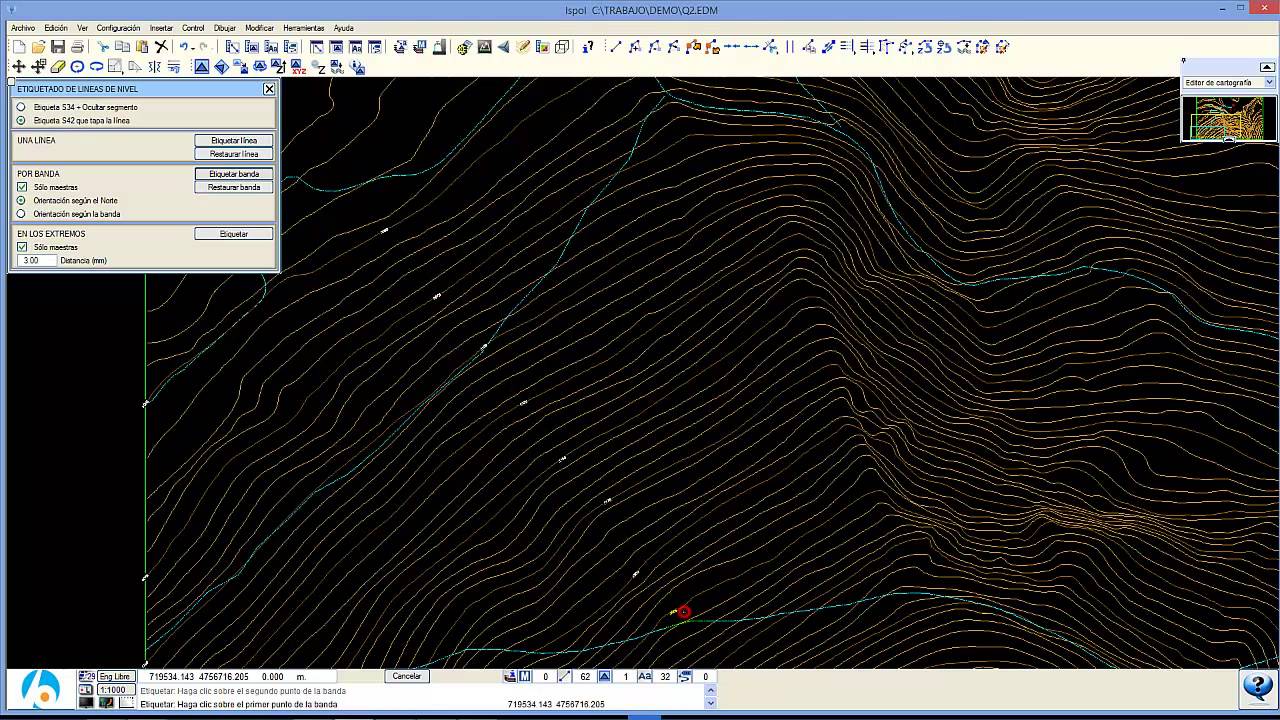Select the draw line tool
The width and height of the screenshot is (1280, 720).
tap(615, 47)
